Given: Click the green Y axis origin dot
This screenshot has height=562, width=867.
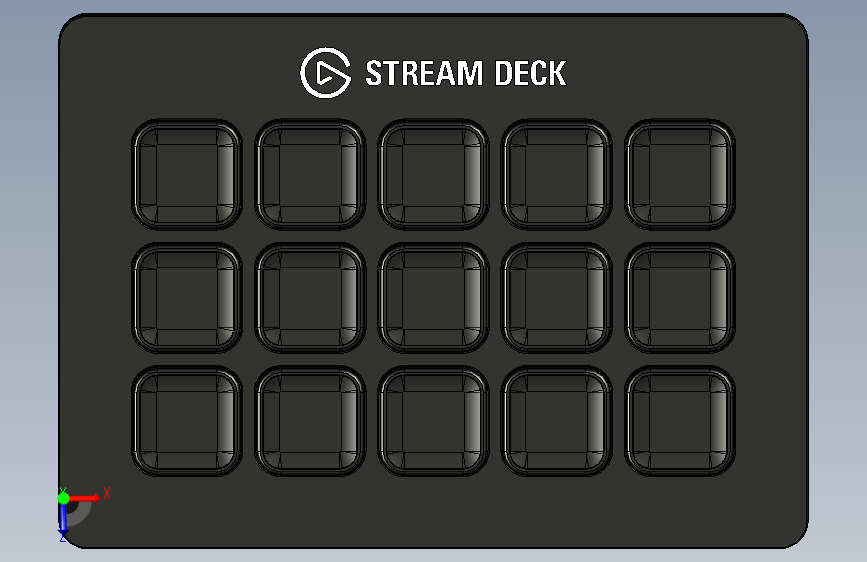Looking at the screenshot, I should (64, 498).
